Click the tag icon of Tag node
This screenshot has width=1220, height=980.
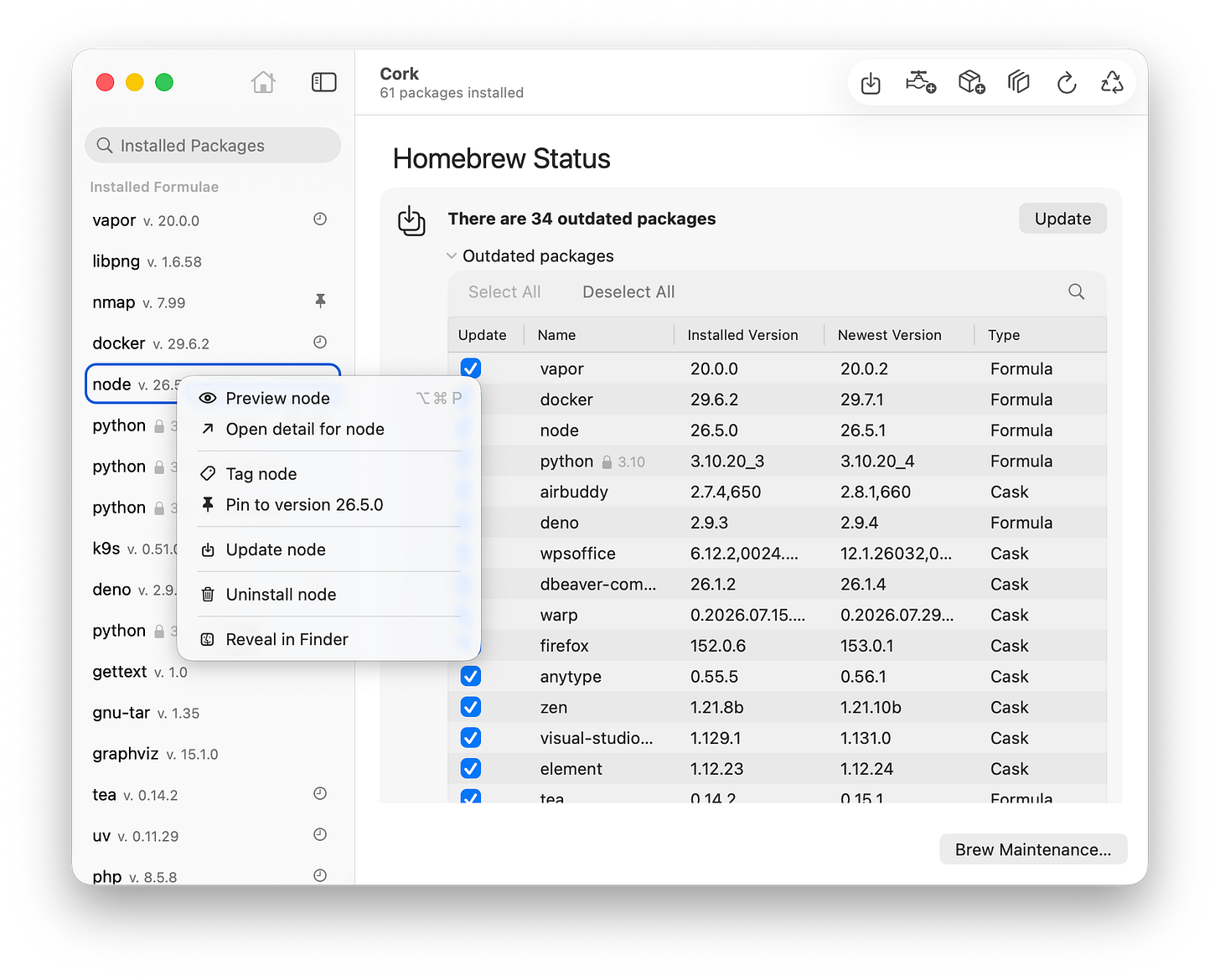pos(208,474)
